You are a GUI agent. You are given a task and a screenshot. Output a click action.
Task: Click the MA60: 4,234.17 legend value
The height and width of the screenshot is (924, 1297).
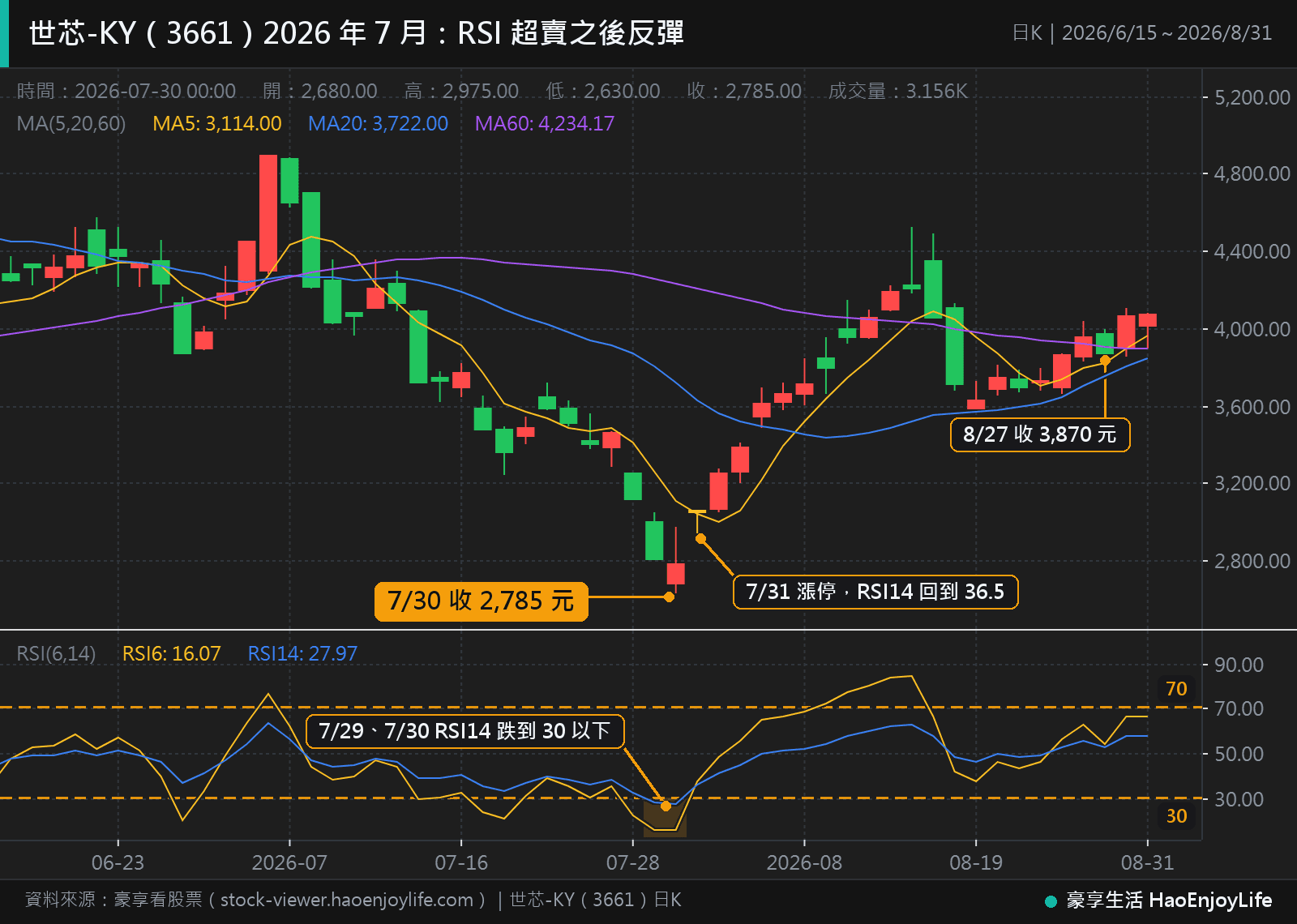pyautogui.click(x=545, y=123)
